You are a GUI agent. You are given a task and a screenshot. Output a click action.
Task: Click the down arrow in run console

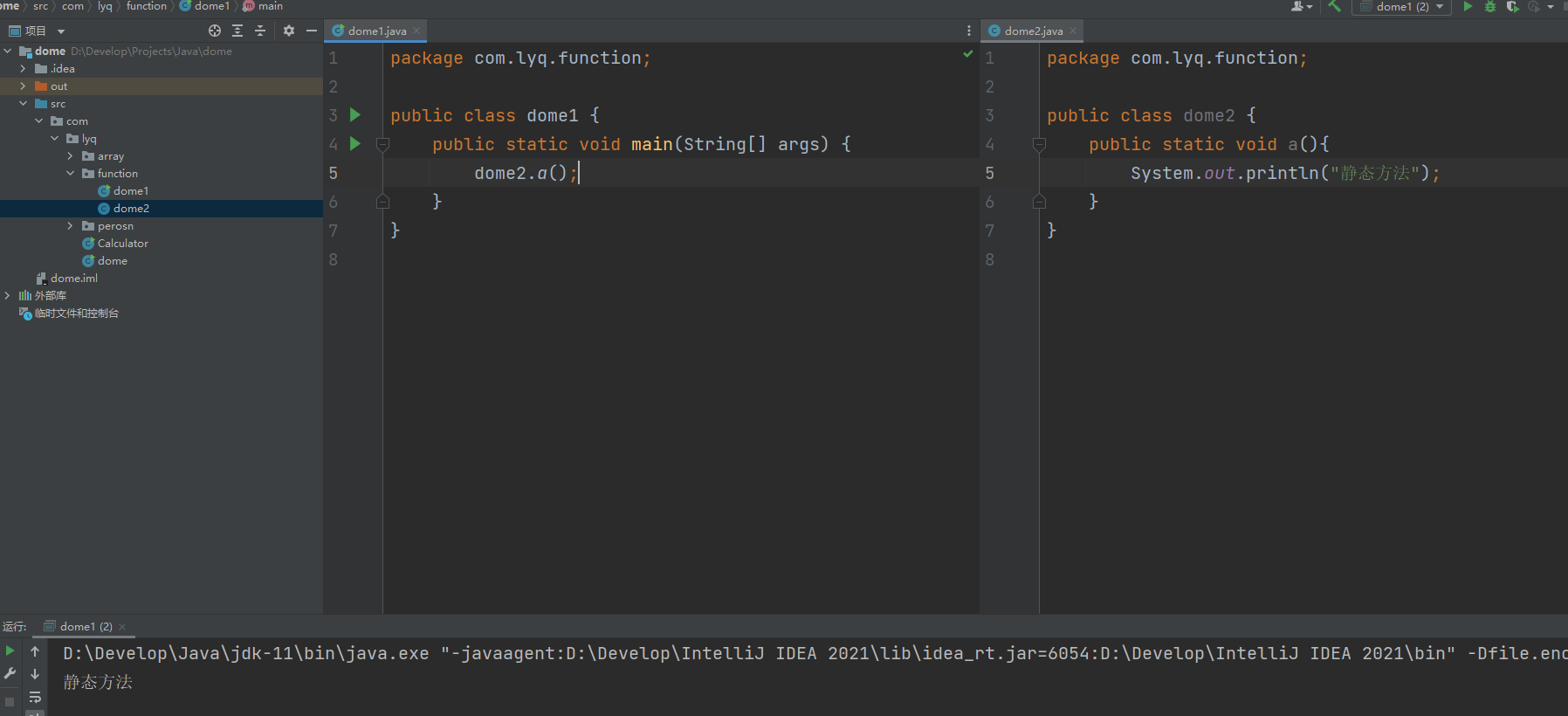coord(35,673)
